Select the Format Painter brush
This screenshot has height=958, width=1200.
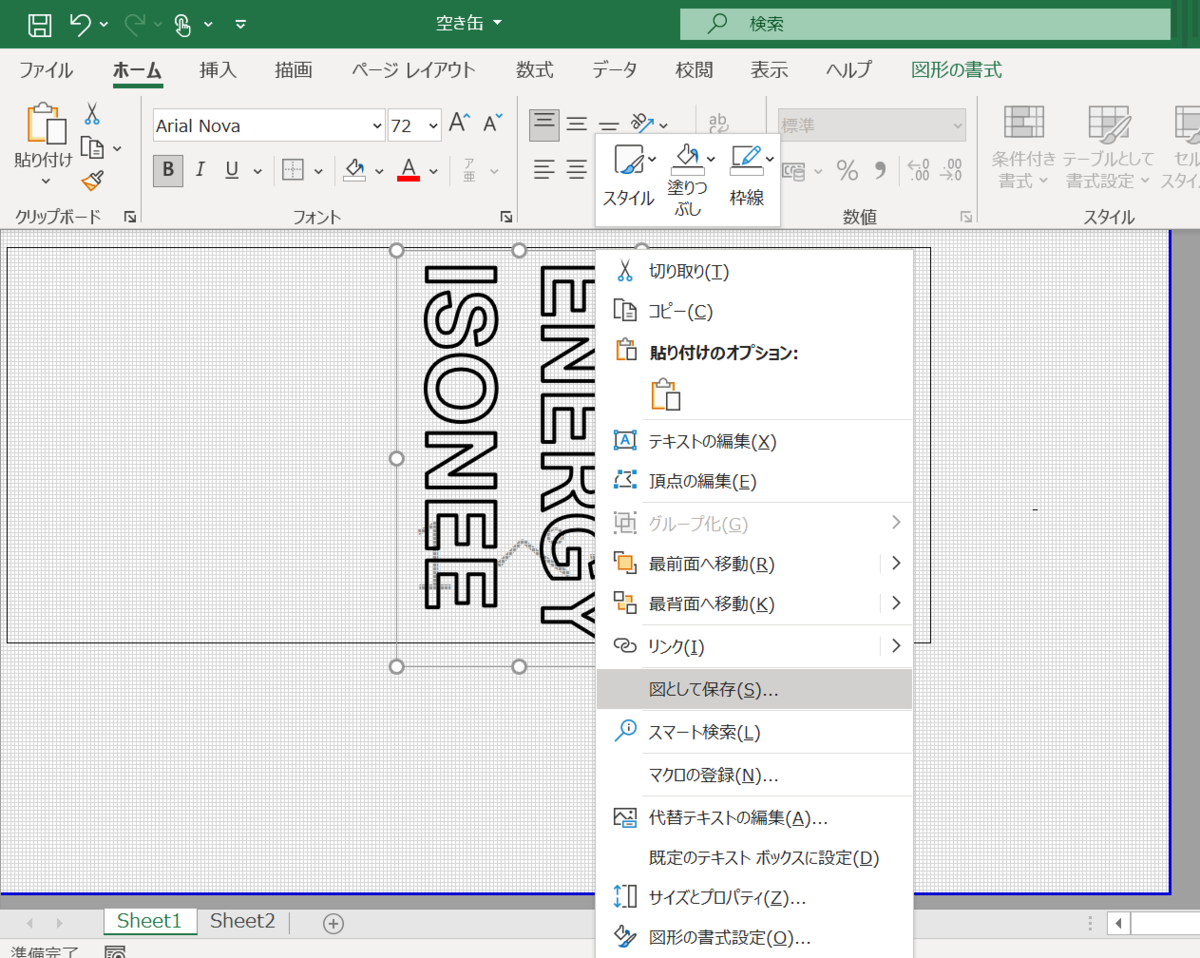click(92, 181)
